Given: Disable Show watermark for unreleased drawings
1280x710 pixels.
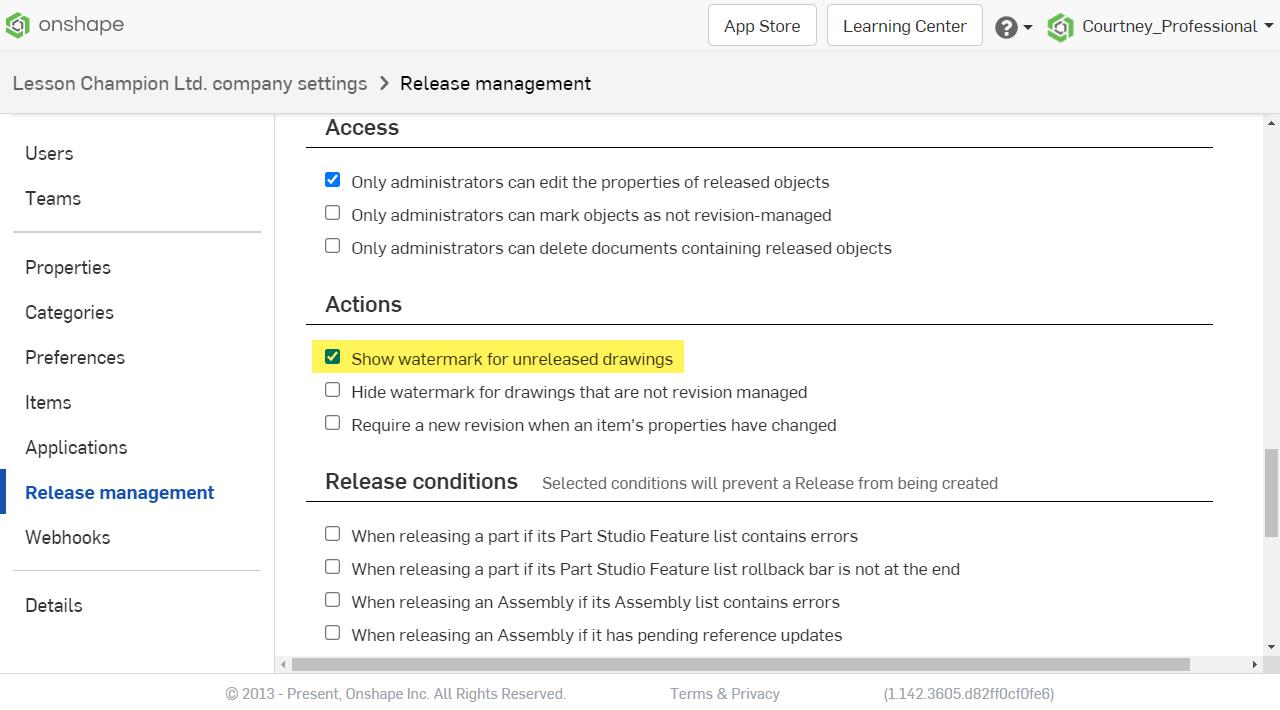Looking at the screenshot, I should click(x=332, y=355).
